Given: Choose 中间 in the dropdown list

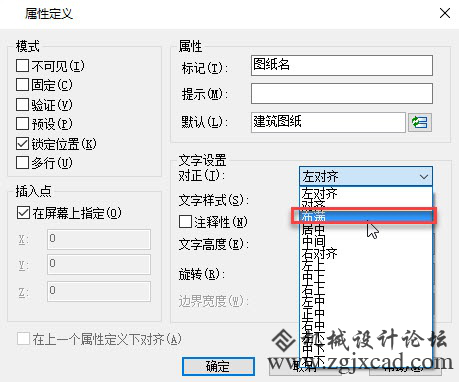Looking at the screenshot, I should [x=366, y=241].
